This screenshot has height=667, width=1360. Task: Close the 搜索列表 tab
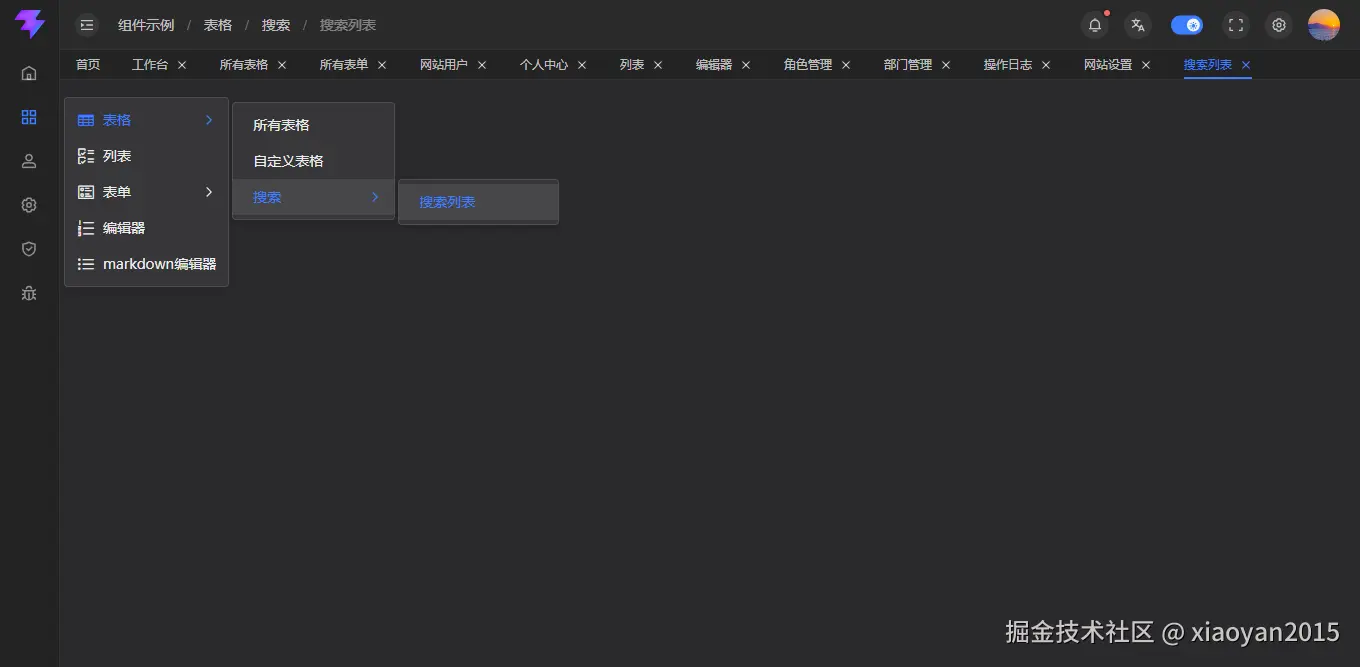(x=1246, y=65)
